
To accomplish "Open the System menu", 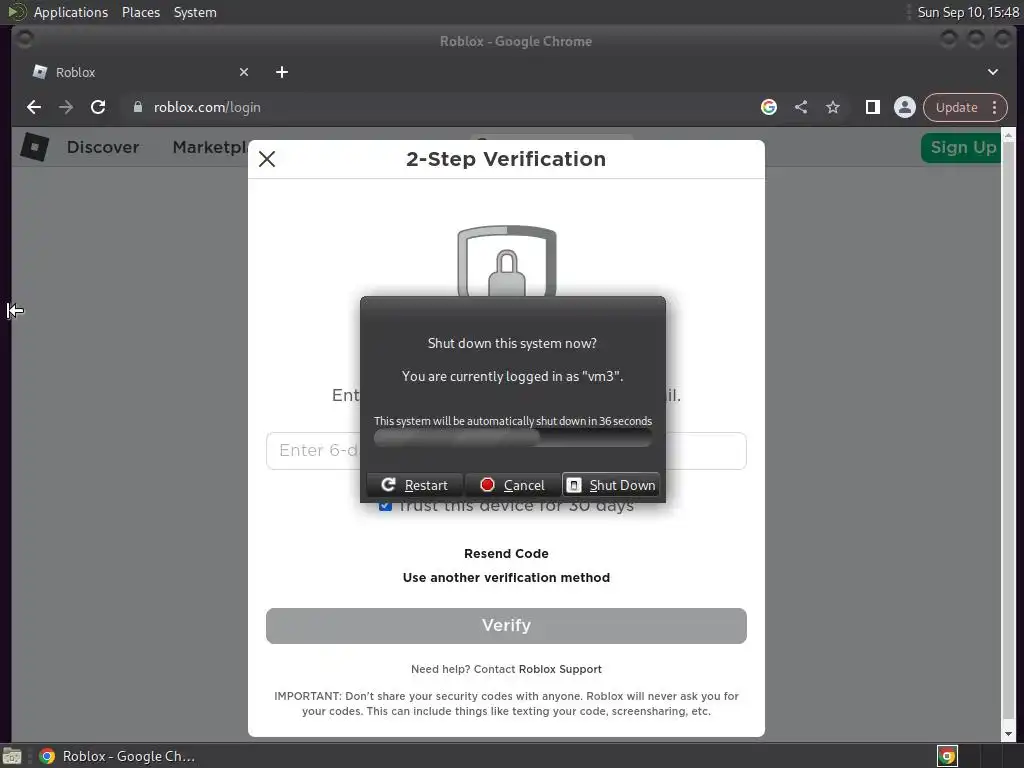I will [x=195, y=12].
